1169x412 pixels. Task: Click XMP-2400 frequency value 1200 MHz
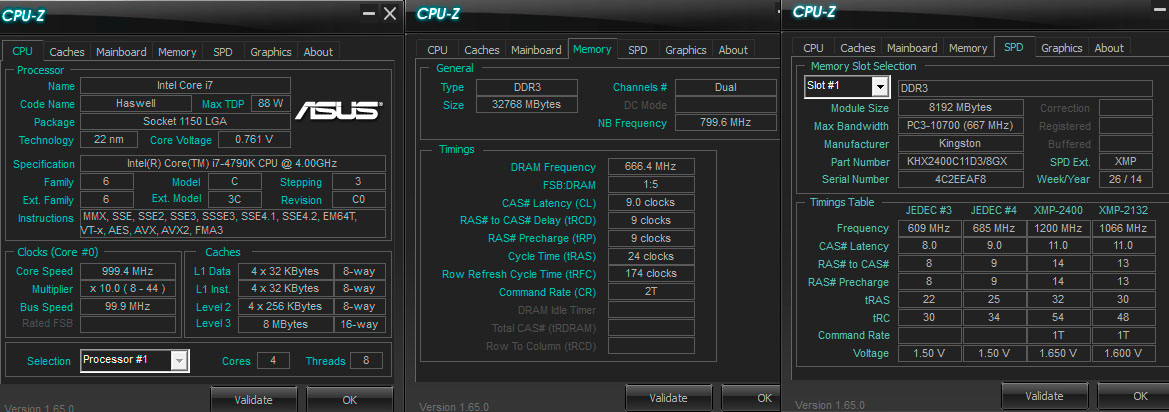(1058, 228)
